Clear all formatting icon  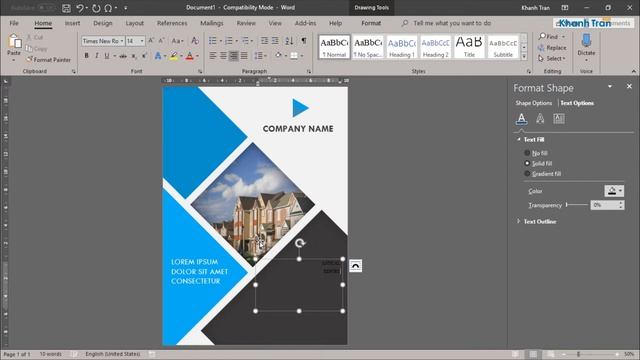point(195,40)
